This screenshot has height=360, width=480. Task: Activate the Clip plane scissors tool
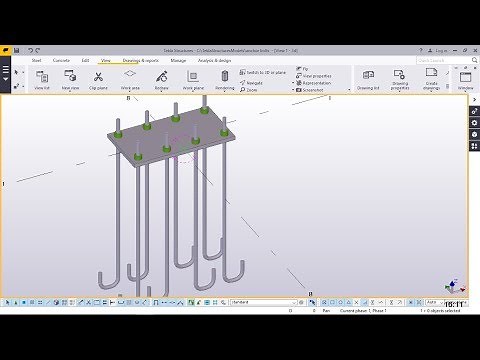coord(98,80)
